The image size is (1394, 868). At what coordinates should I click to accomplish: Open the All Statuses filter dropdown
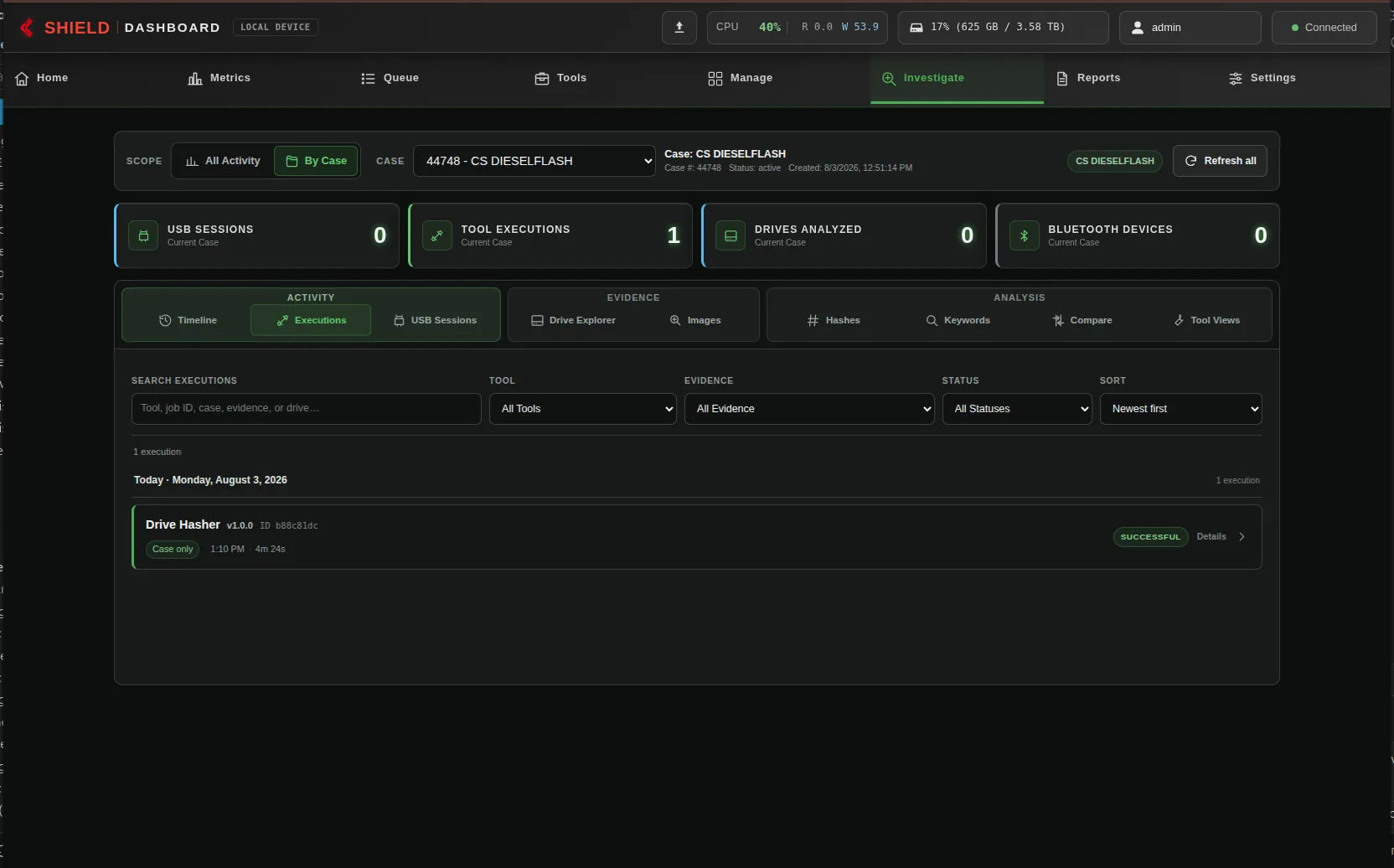1017,409
